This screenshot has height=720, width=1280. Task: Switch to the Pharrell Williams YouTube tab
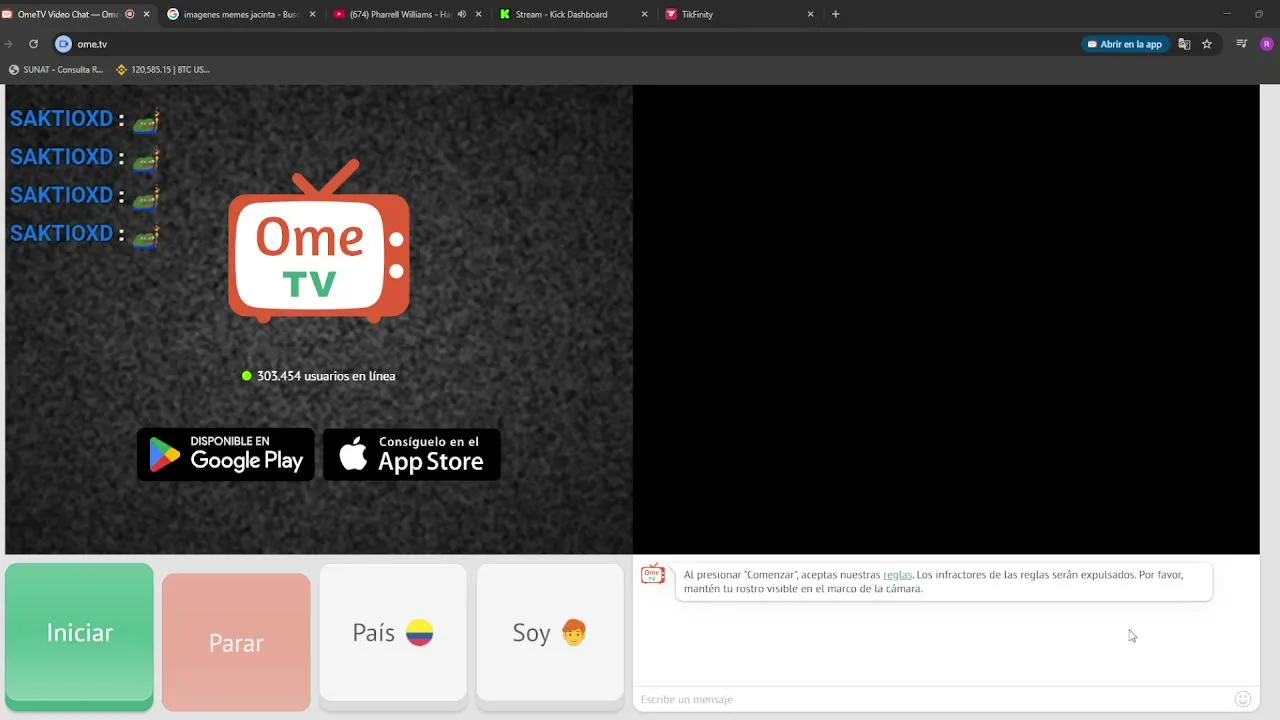(x=408, y=14)
